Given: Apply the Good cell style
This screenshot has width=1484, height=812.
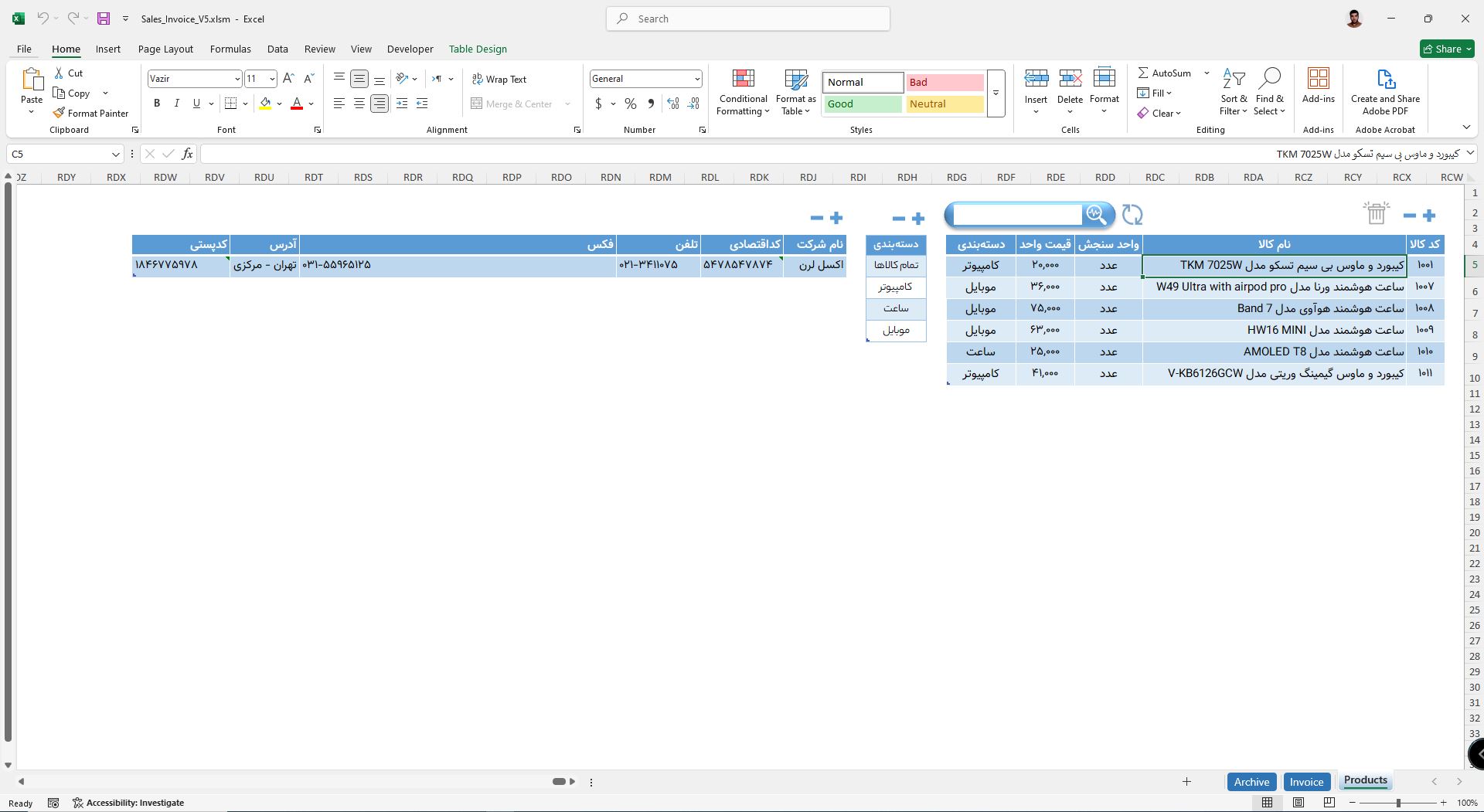Looking at the screenshot, I should coord(863,104).
